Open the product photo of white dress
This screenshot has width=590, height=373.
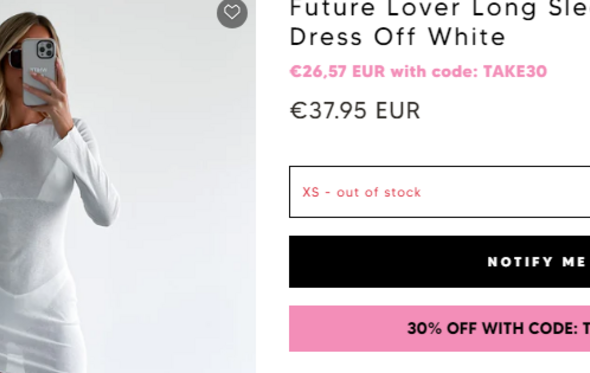(x=128, y=186)
